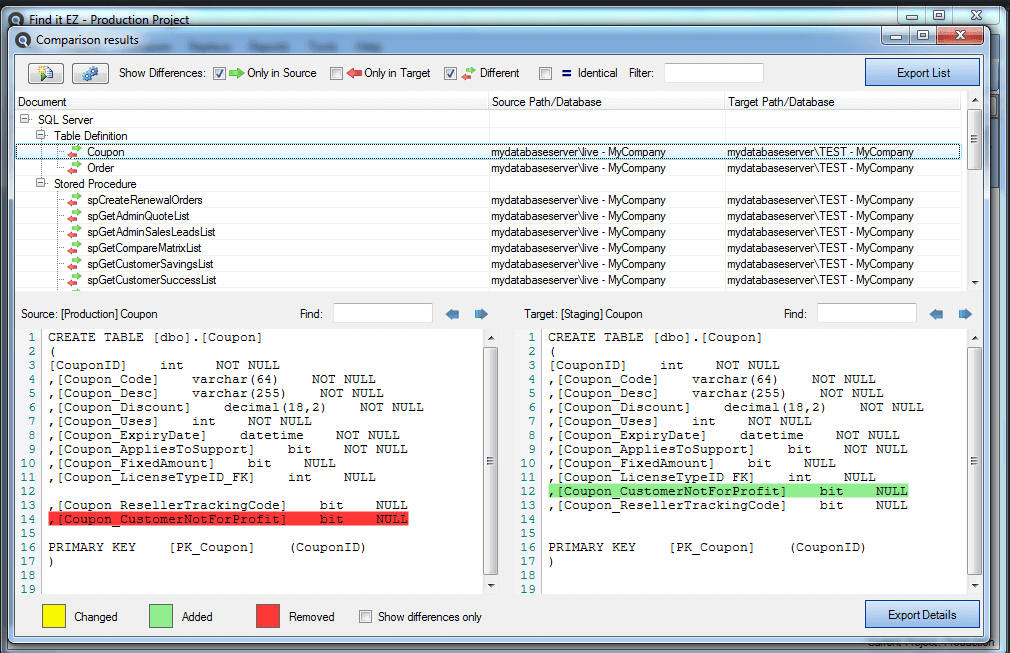This screenshot has height=653, width=1010.
Task: Collapse the Table Definition node
Action: pos(41,136)
